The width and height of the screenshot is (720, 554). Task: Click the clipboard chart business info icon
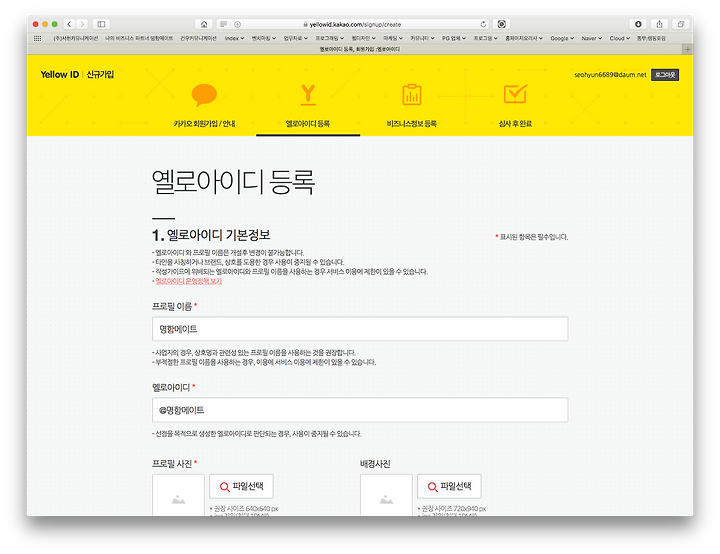coord(412,95)
